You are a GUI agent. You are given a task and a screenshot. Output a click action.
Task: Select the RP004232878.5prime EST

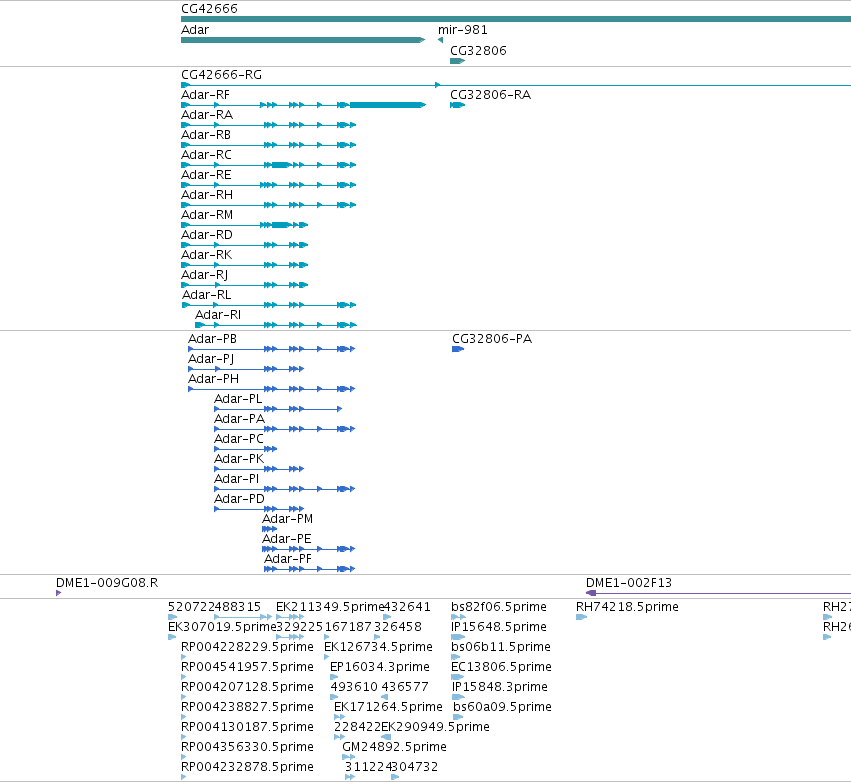(x=247, y=767)
